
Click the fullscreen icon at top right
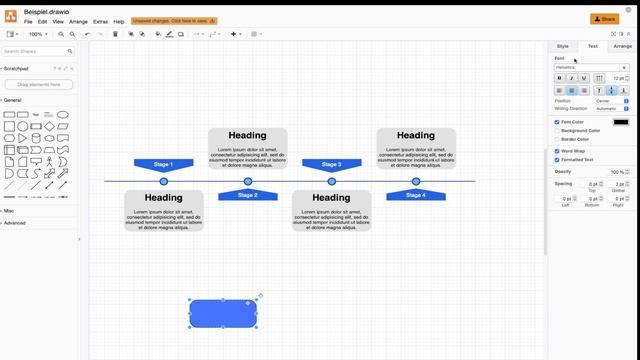click(613, 34)
